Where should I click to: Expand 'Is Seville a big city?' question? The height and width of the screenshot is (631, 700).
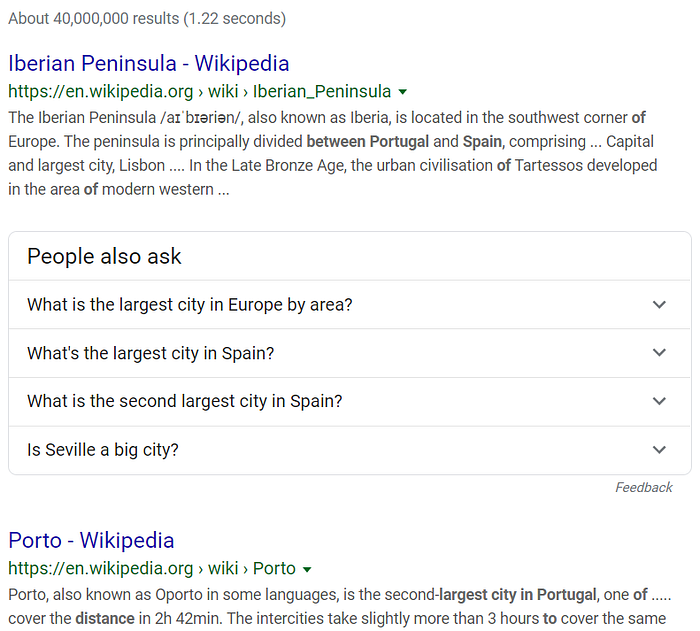[350, 450]
